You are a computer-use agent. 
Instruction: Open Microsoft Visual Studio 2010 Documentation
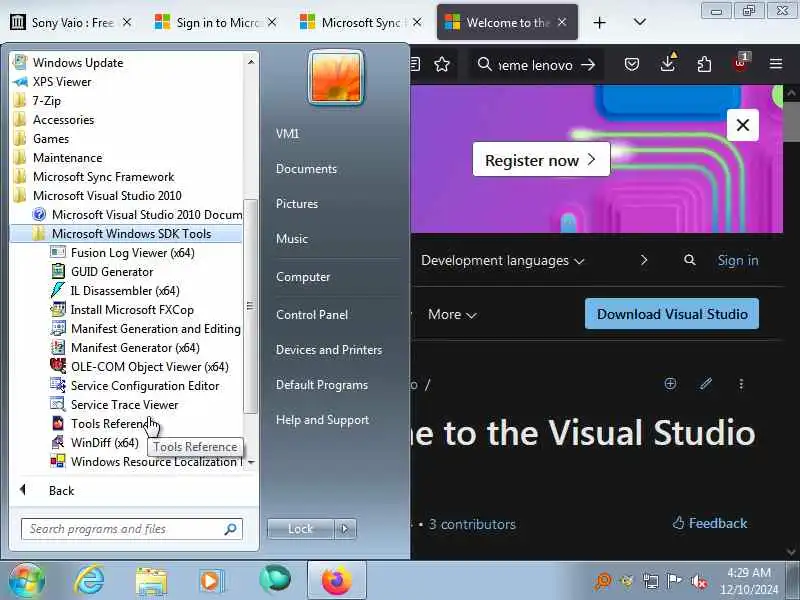(x=137, y=214)
